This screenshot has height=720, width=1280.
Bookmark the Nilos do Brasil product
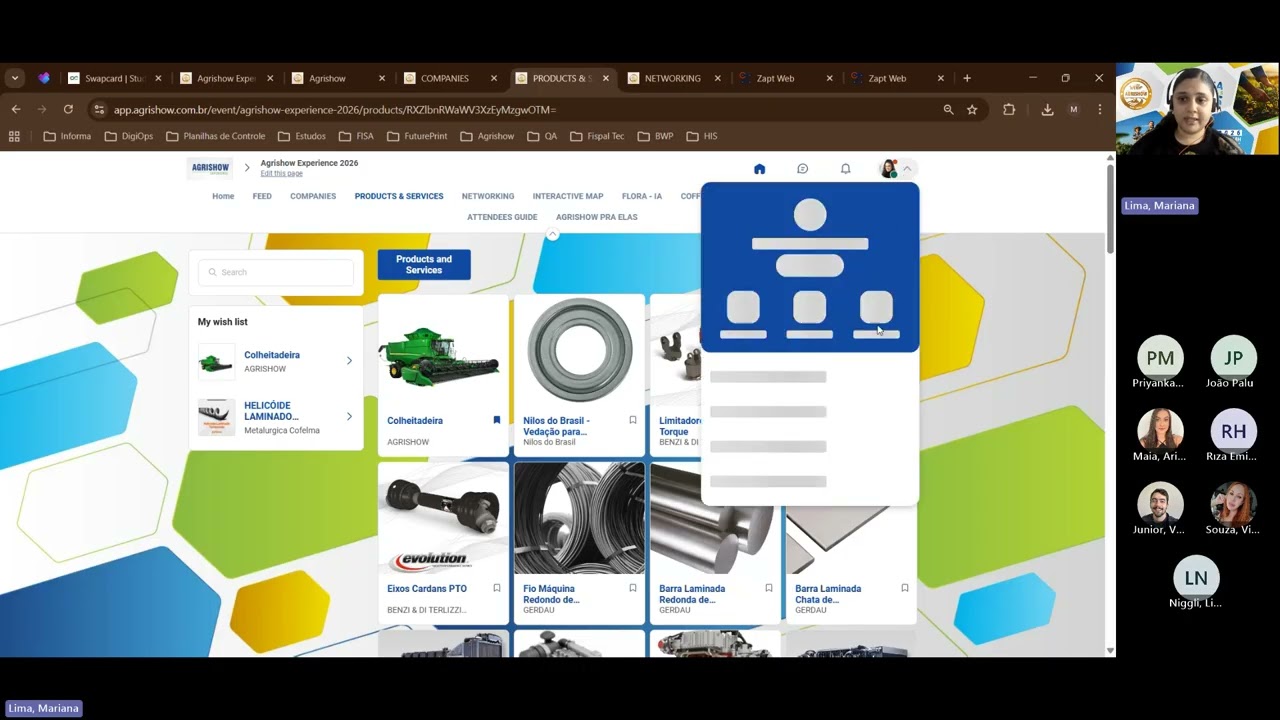(632, 420)
